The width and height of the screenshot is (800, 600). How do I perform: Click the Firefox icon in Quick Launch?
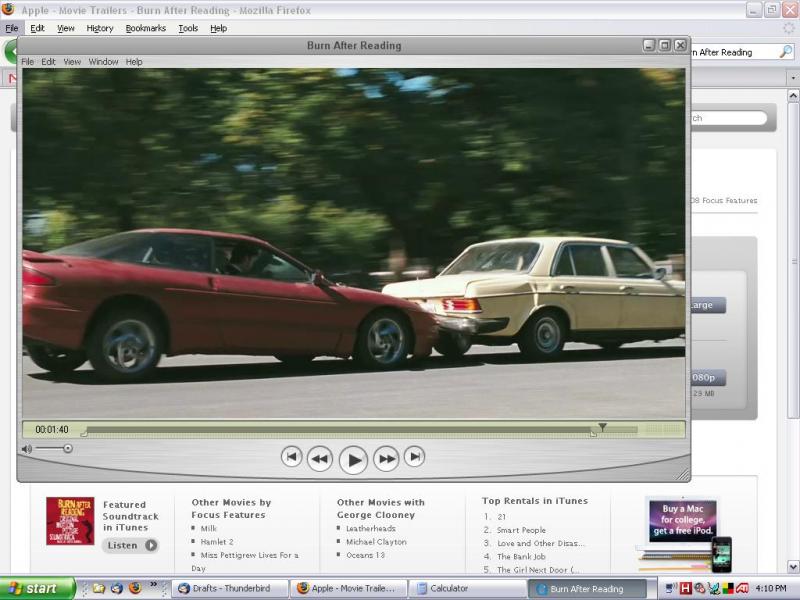click(x=134, y=588)
